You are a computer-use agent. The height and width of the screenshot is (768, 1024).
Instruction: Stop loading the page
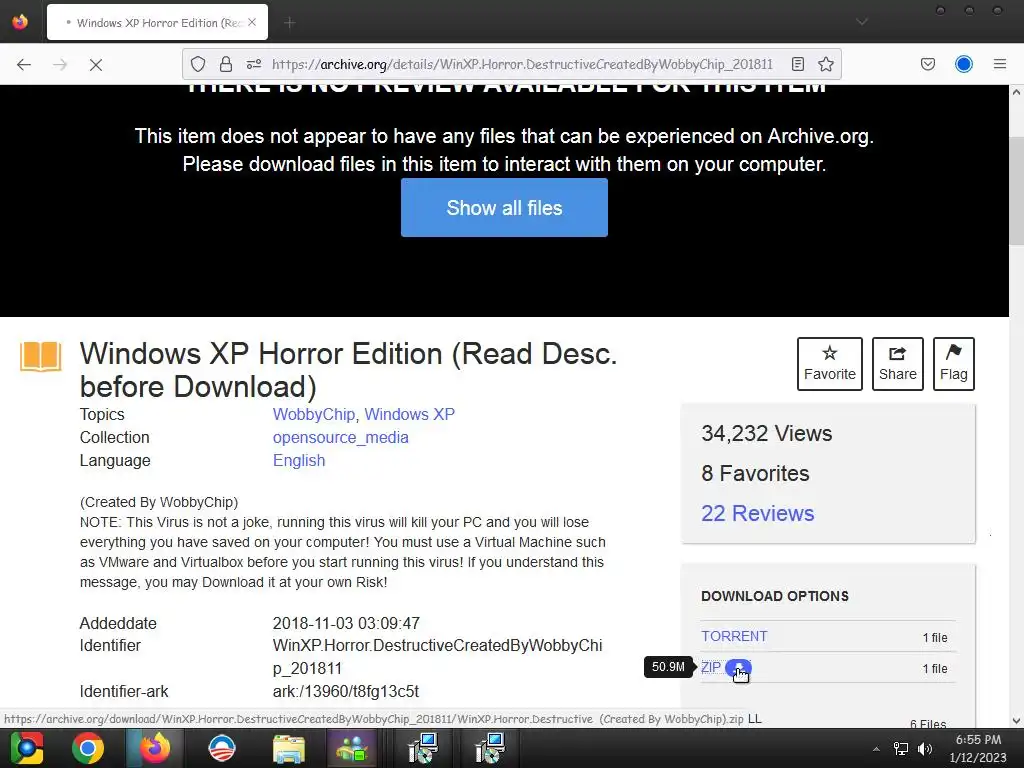tap(96, 64)
